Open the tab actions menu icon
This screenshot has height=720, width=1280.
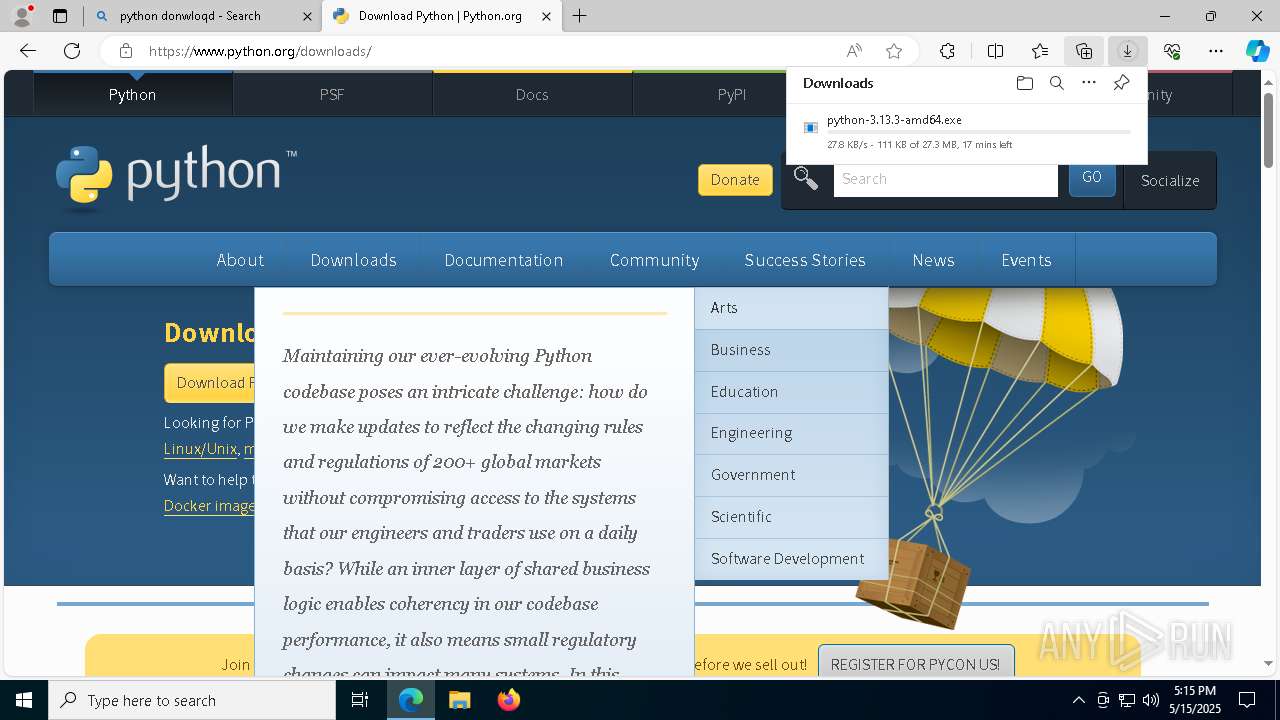tap(60, 16)
